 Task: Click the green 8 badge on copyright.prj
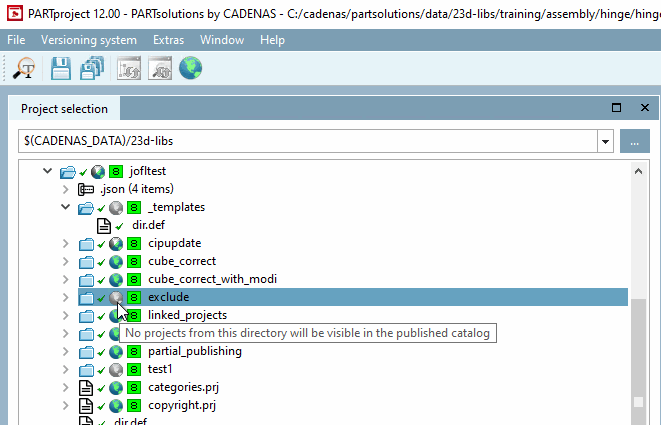[x=134, y=406]
